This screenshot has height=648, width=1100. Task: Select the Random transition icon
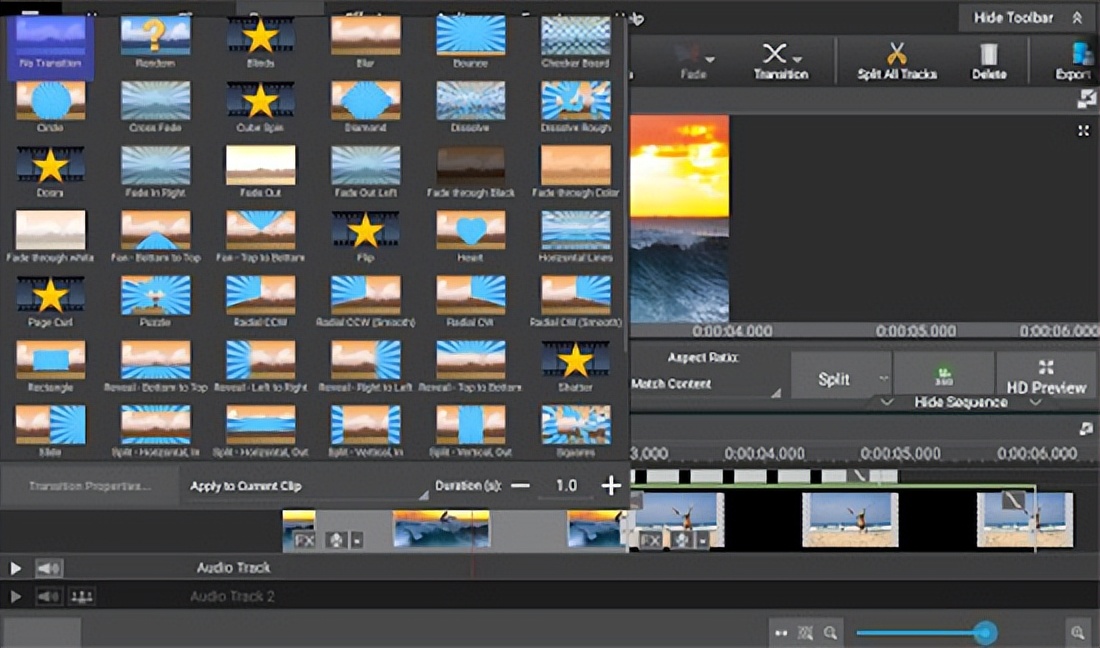[155, 36]
